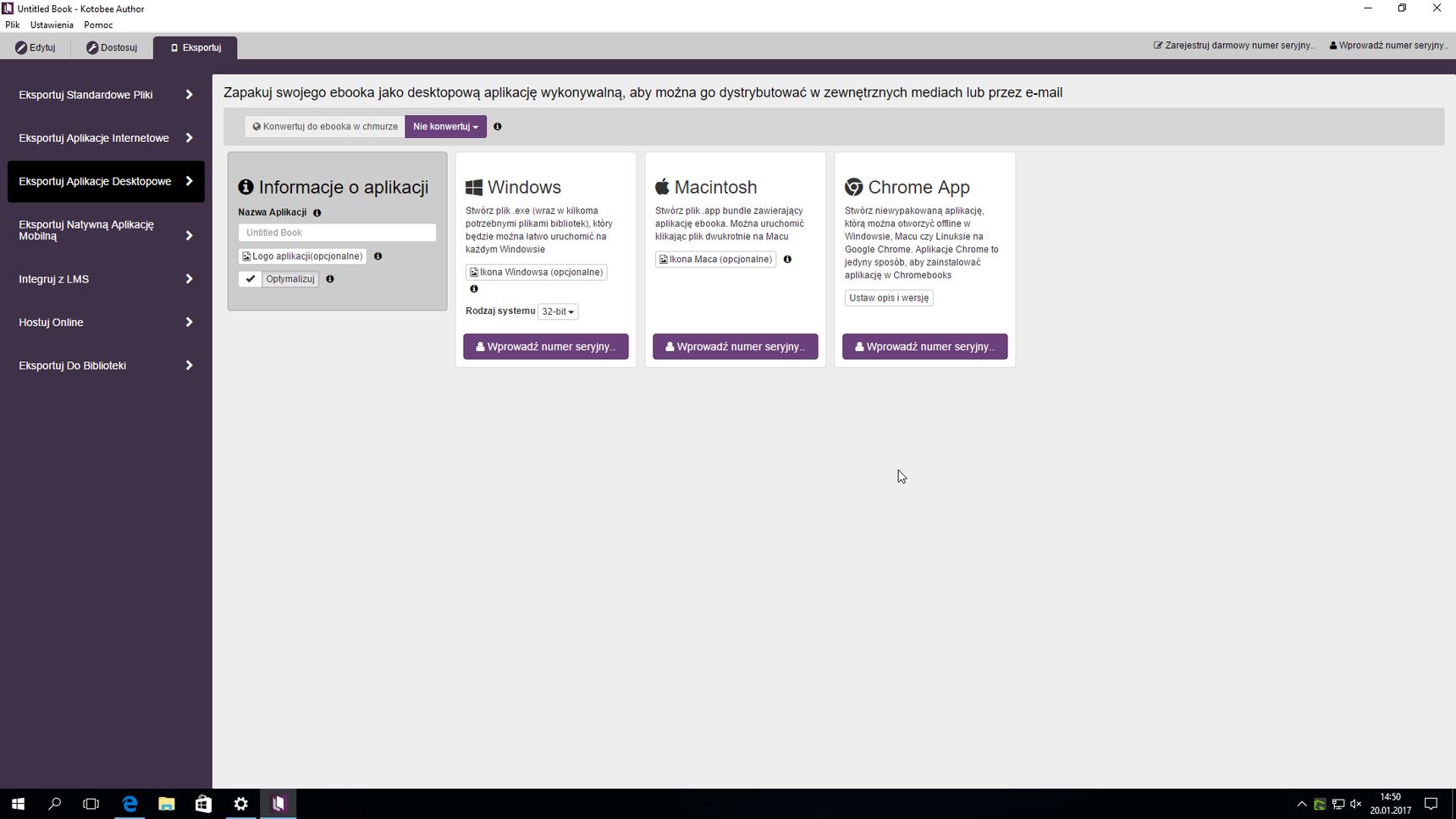Click the info icon beside Logo aplikacji button
The width and height of the screenshot is (1456, 819).
[x=378, y=256]
